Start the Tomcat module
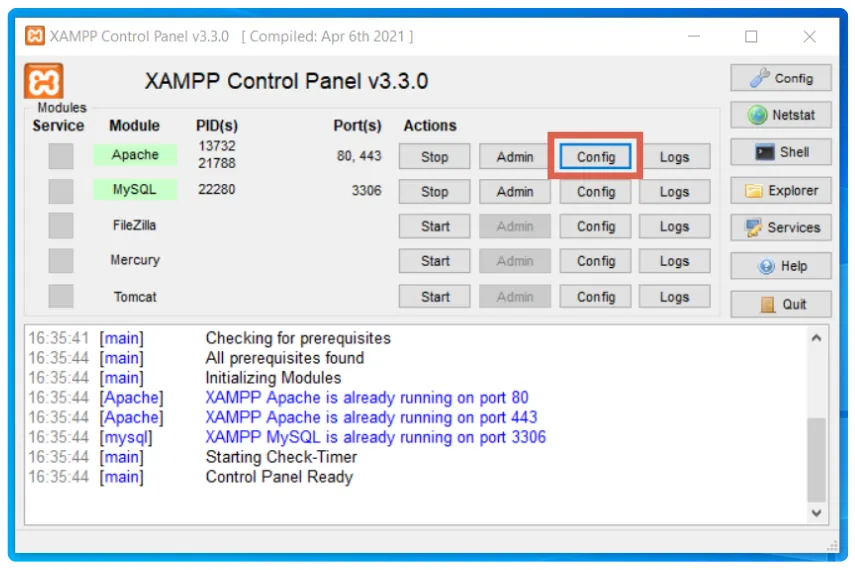The width and height of the screenshot is (855, 570). click(x=434, y=297)
